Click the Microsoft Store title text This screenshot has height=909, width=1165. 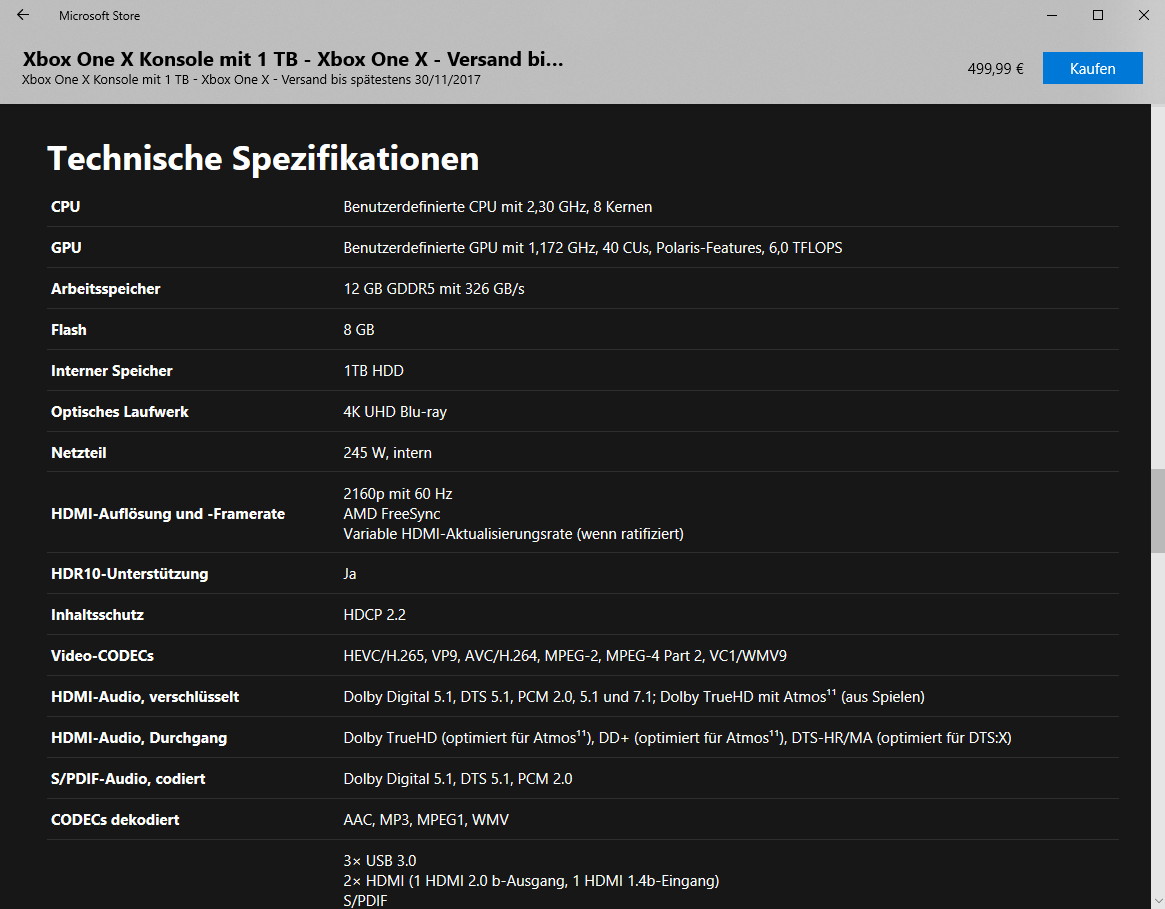[100, 16]
